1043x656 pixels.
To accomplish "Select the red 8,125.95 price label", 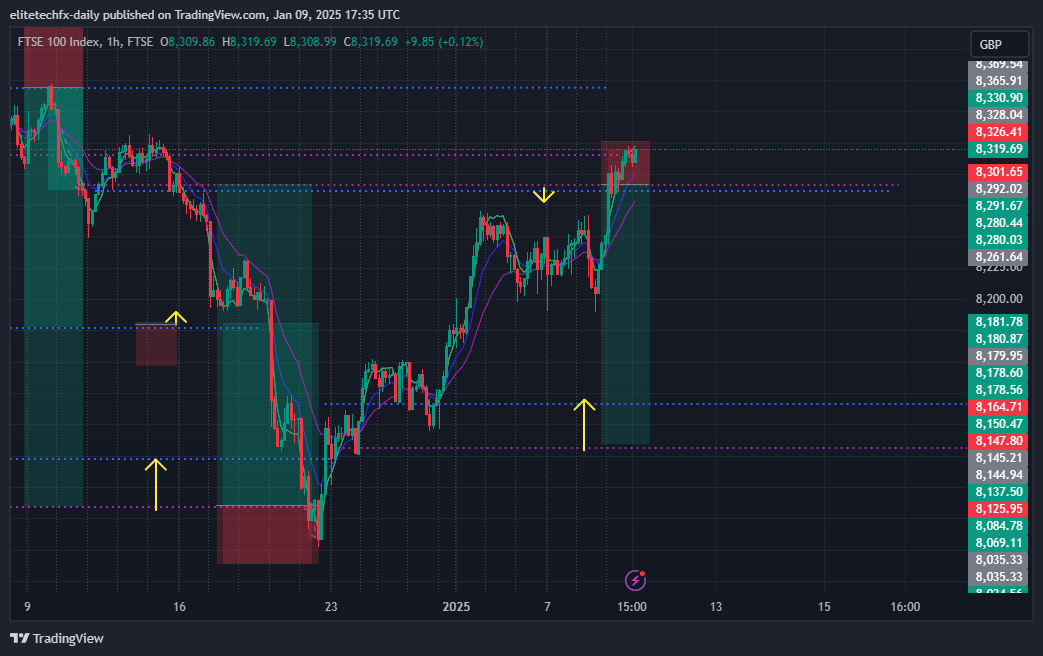I will pos(998,508).
